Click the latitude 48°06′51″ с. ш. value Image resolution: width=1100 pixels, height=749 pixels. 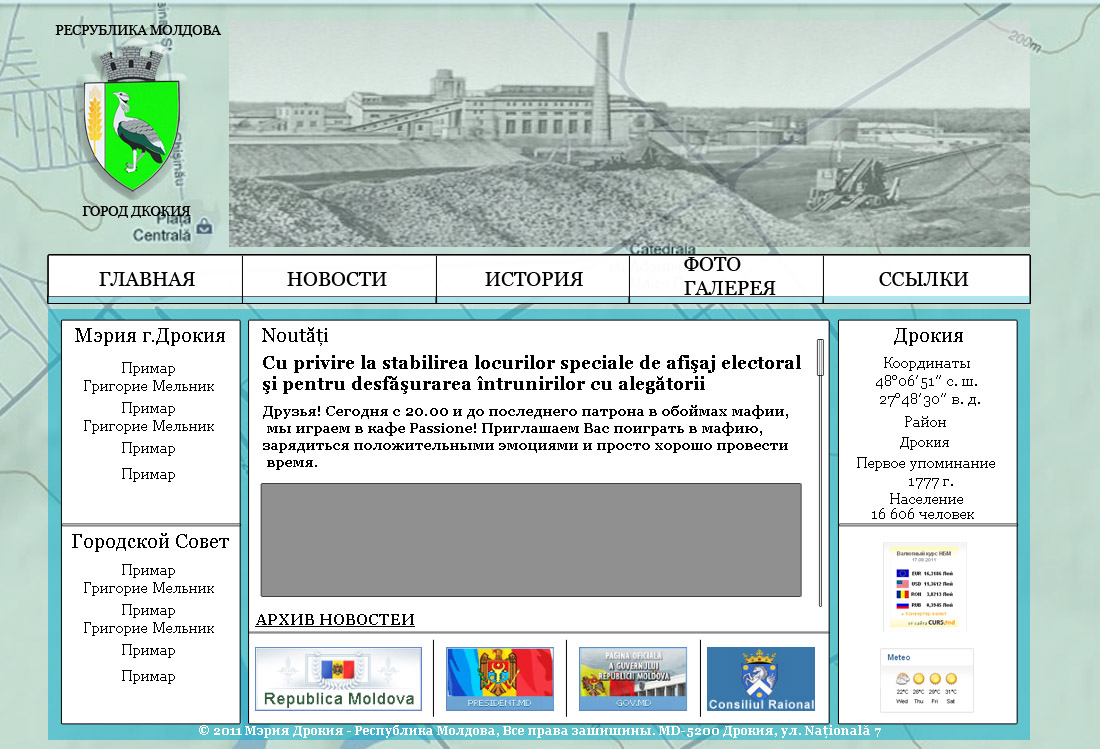click(927, 382)
